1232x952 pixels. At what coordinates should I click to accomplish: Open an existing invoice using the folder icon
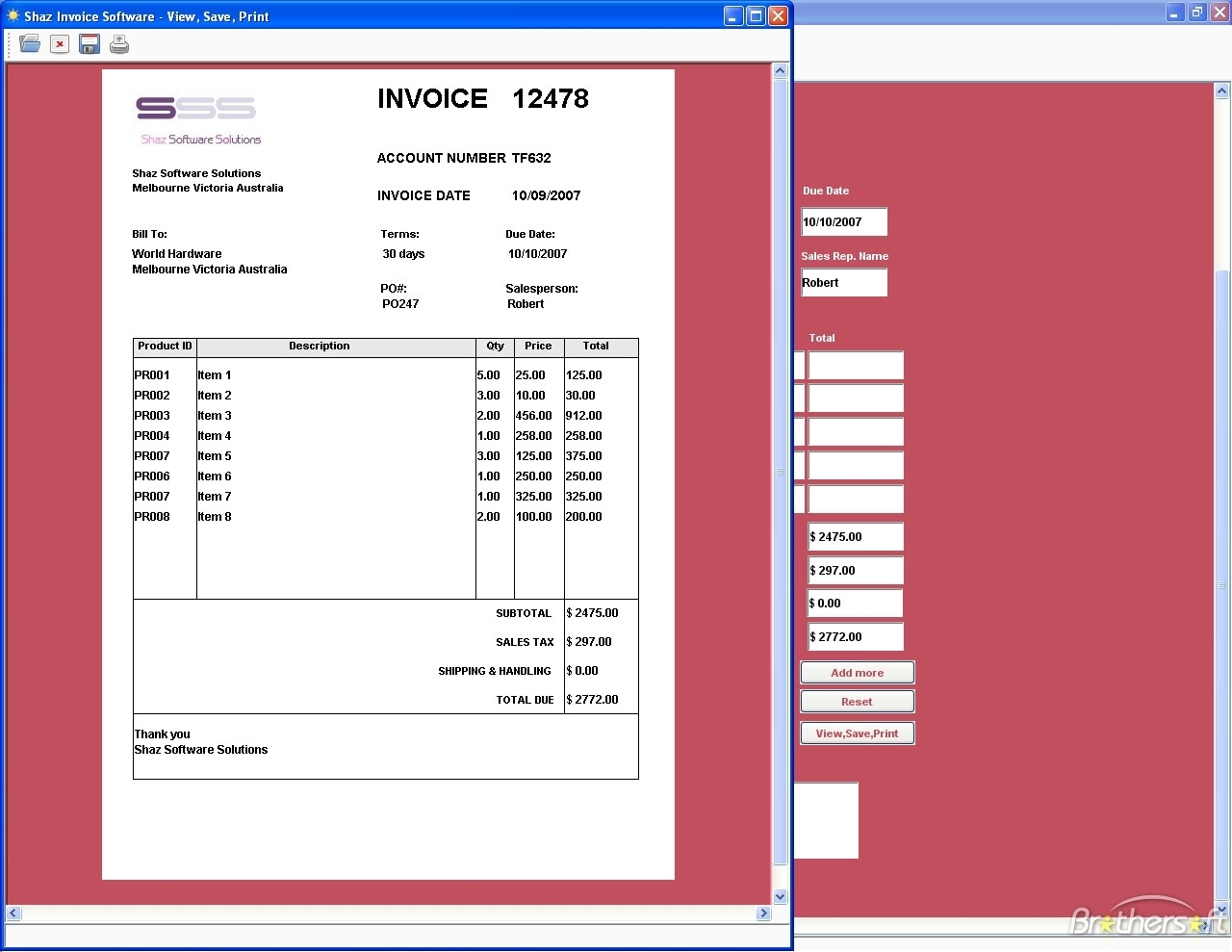pos(29,43)
